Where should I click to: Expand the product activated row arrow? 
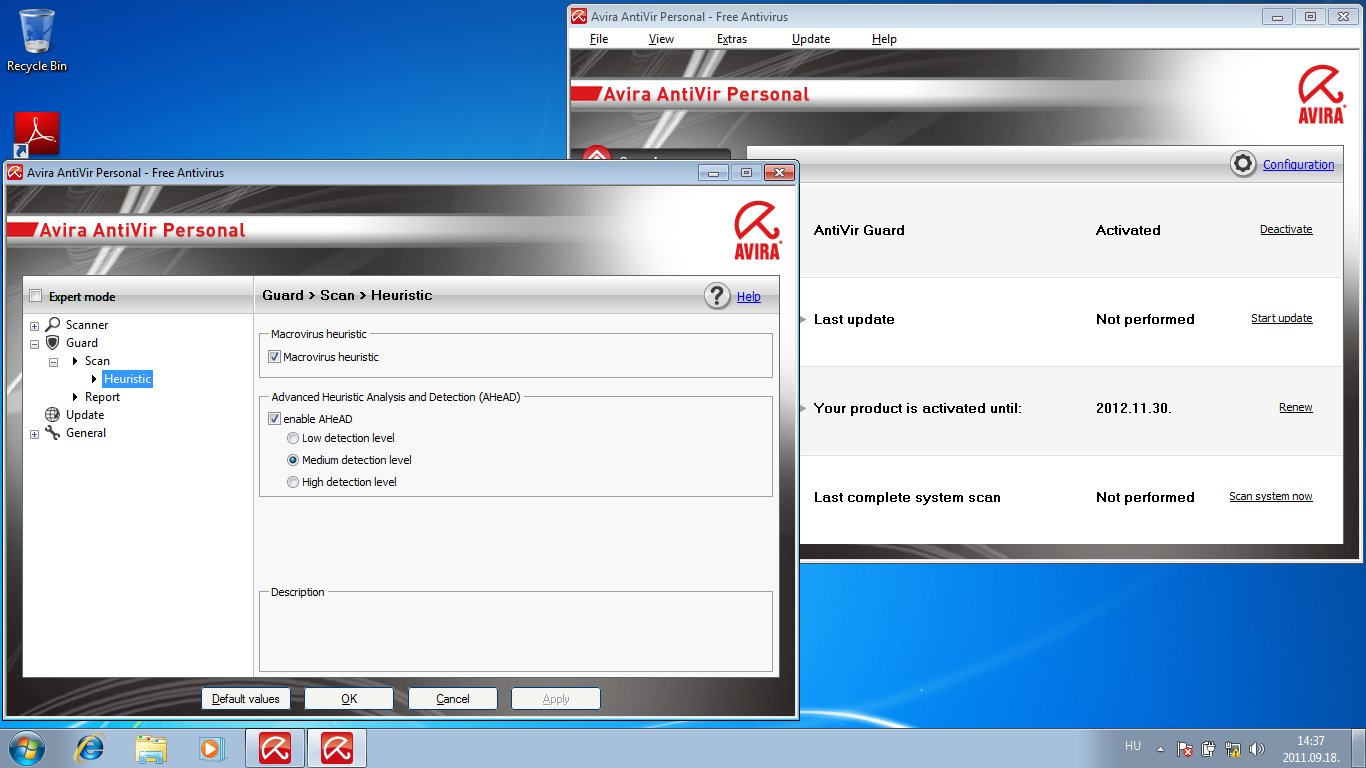pos(802,408)
